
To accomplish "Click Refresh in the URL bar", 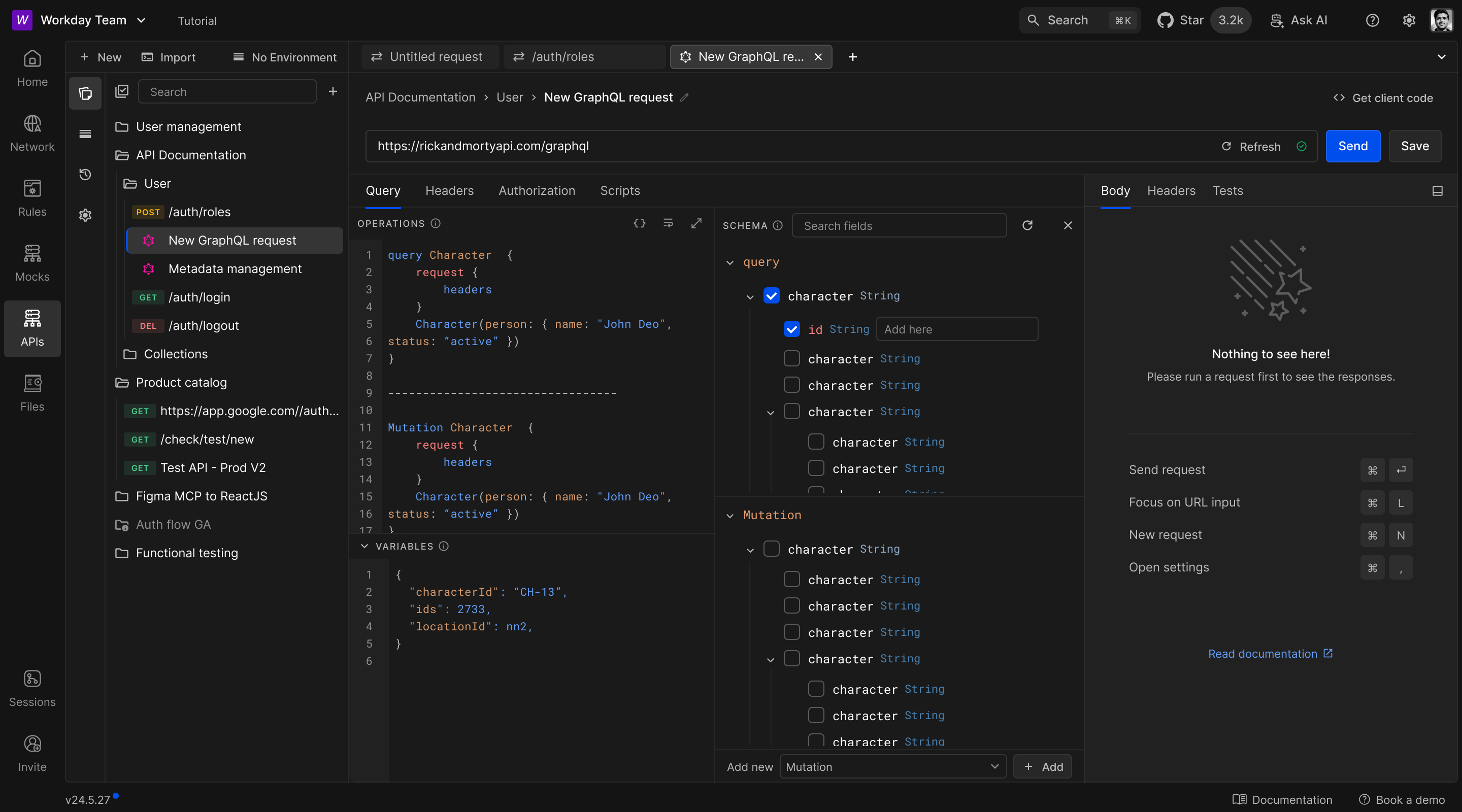I will [1251, 146].
